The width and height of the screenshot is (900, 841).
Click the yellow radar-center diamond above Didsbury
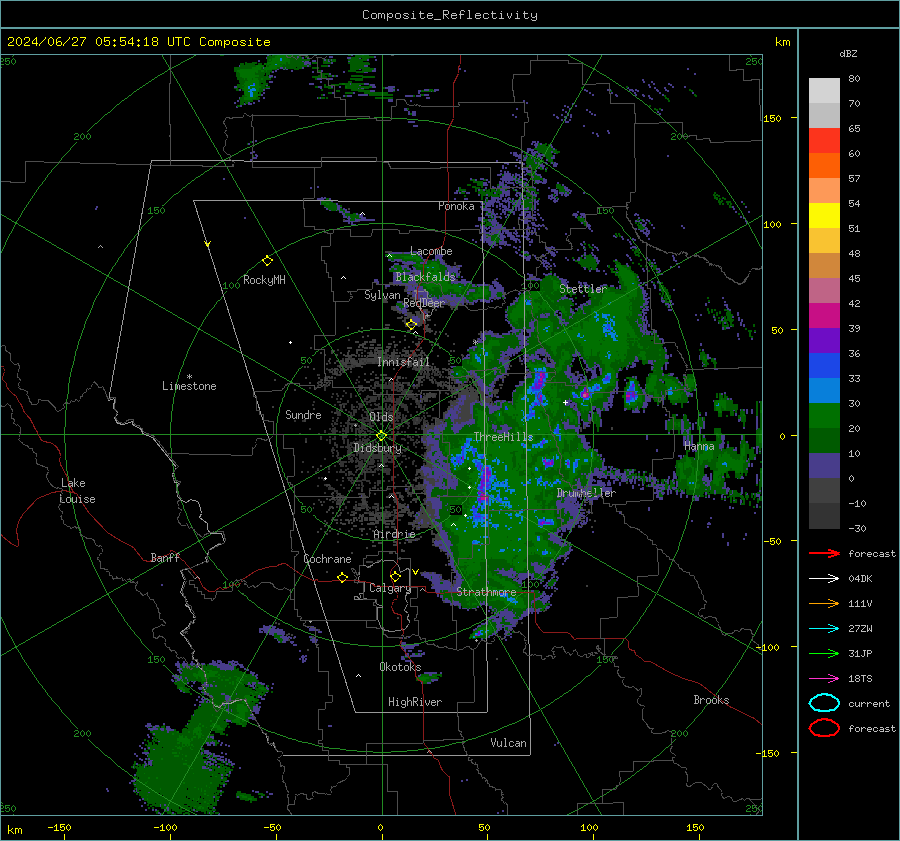(381, 436)
